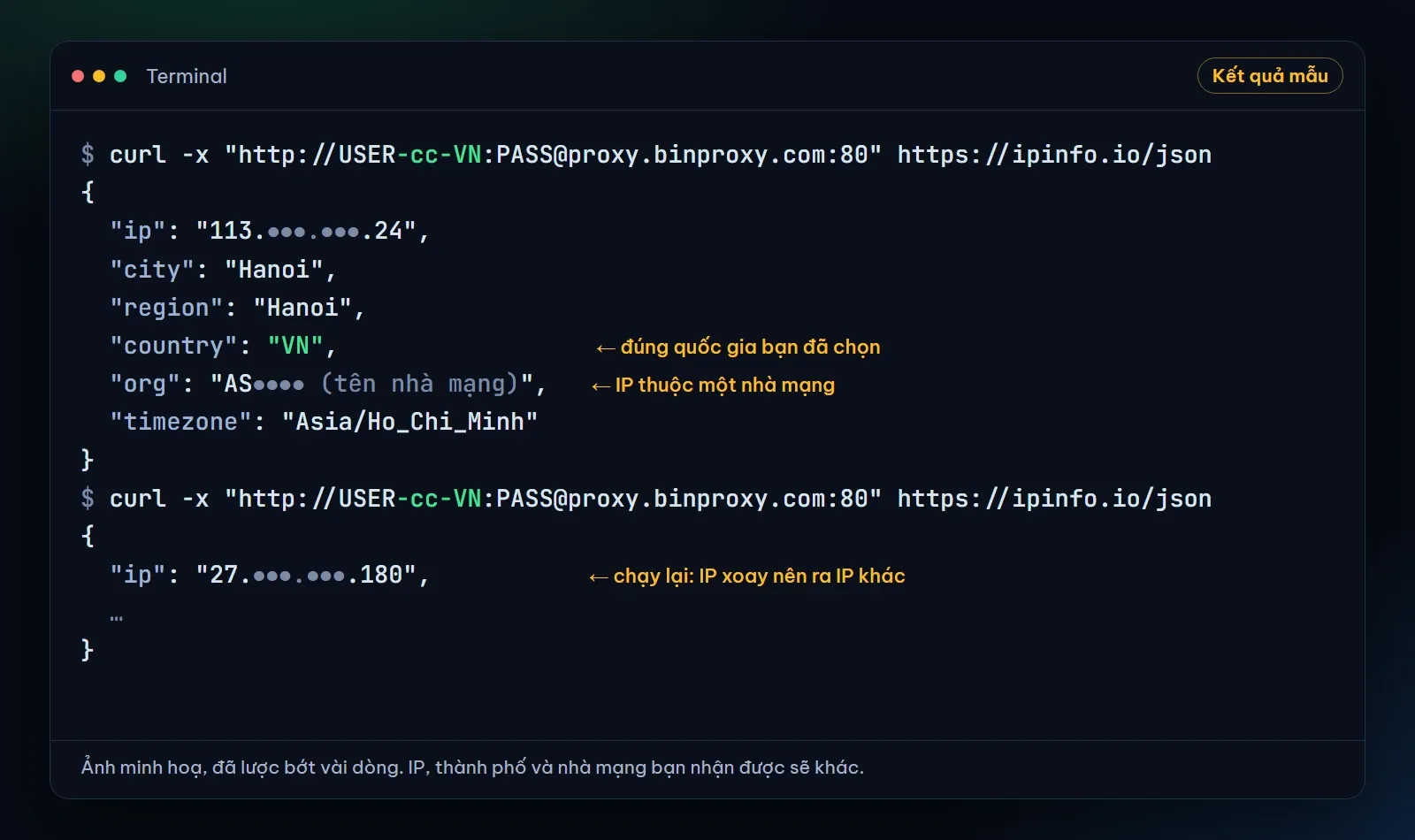
Task: Click the footer text "Ảnh minh hoạ, đã lược bớt vài dòng"
Action: (x=241, y=767)
